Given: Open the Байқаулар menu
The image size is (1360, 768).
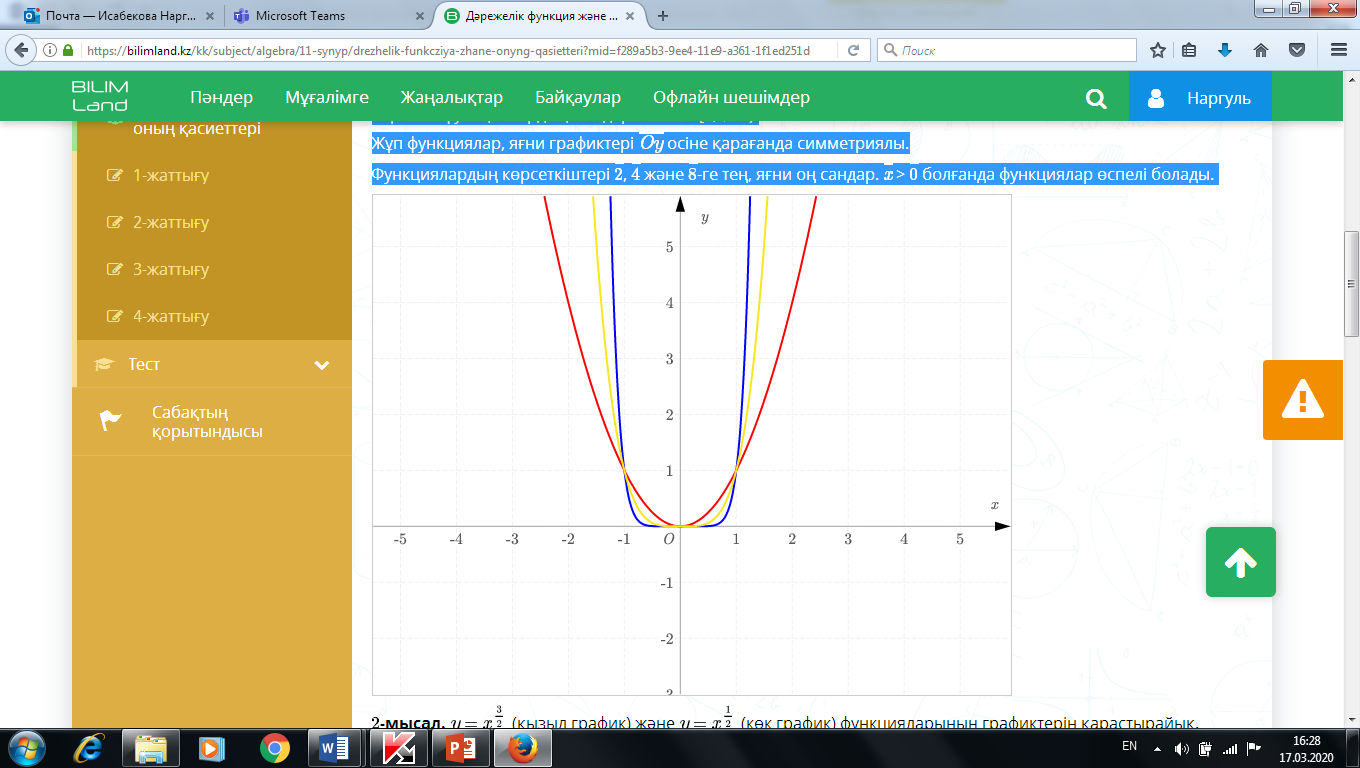Looking at the screenshot, I should click(x=578, y=98).
